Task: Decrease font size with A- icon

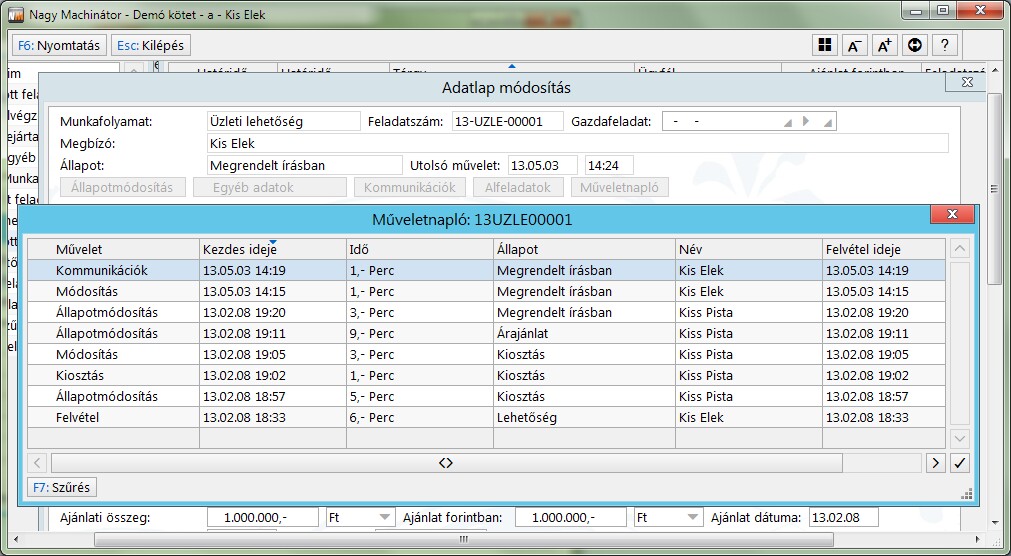Action: tap(854, 45)
